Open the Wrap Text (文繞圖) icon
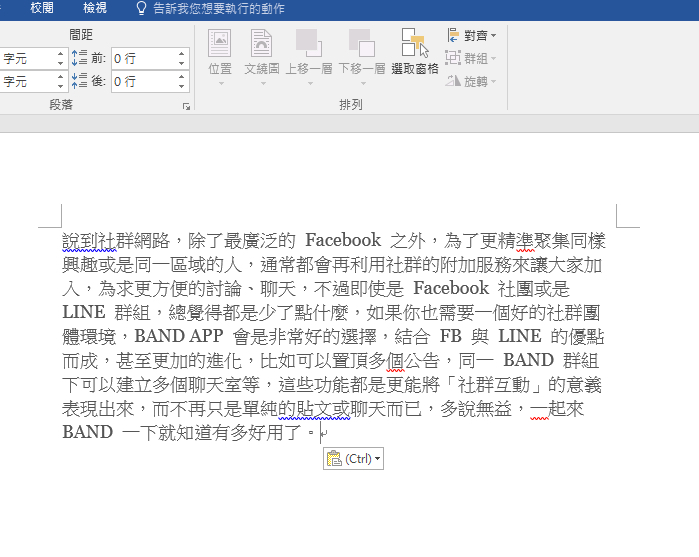The image size is (699, 557). point(262,44)
